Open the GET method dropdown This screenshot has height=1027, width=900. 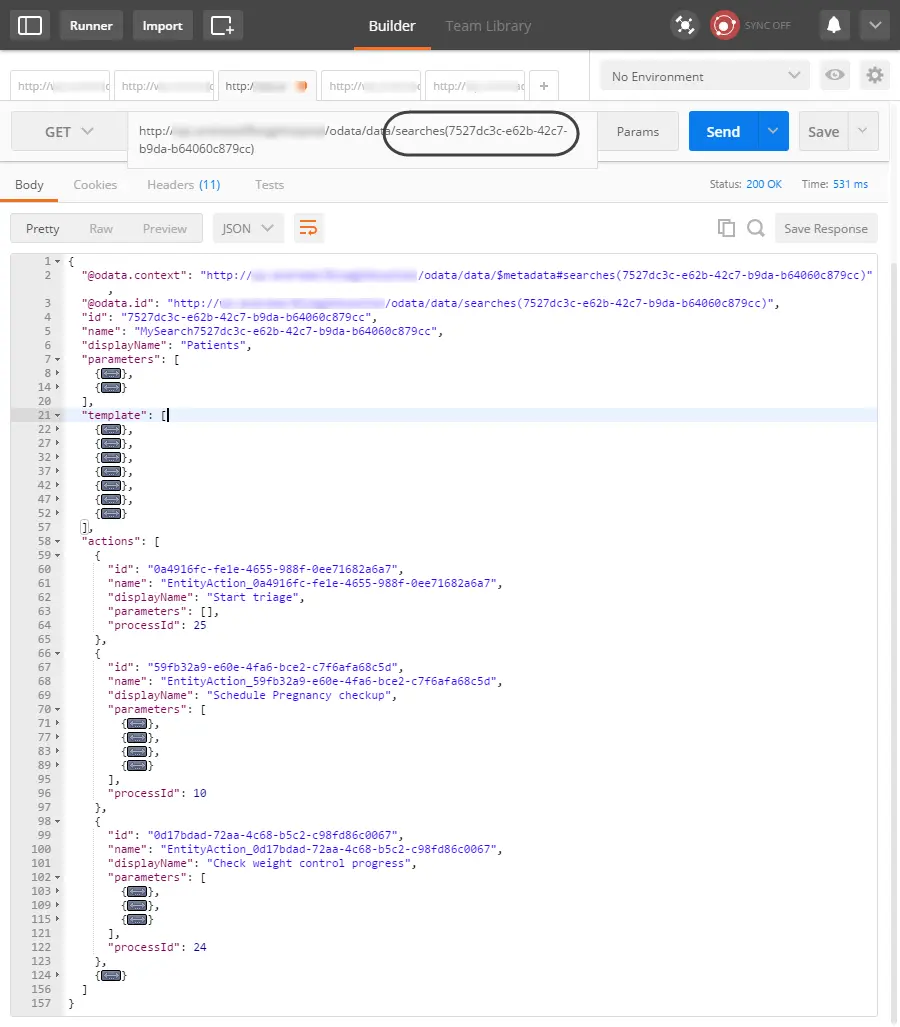[69, 132]
